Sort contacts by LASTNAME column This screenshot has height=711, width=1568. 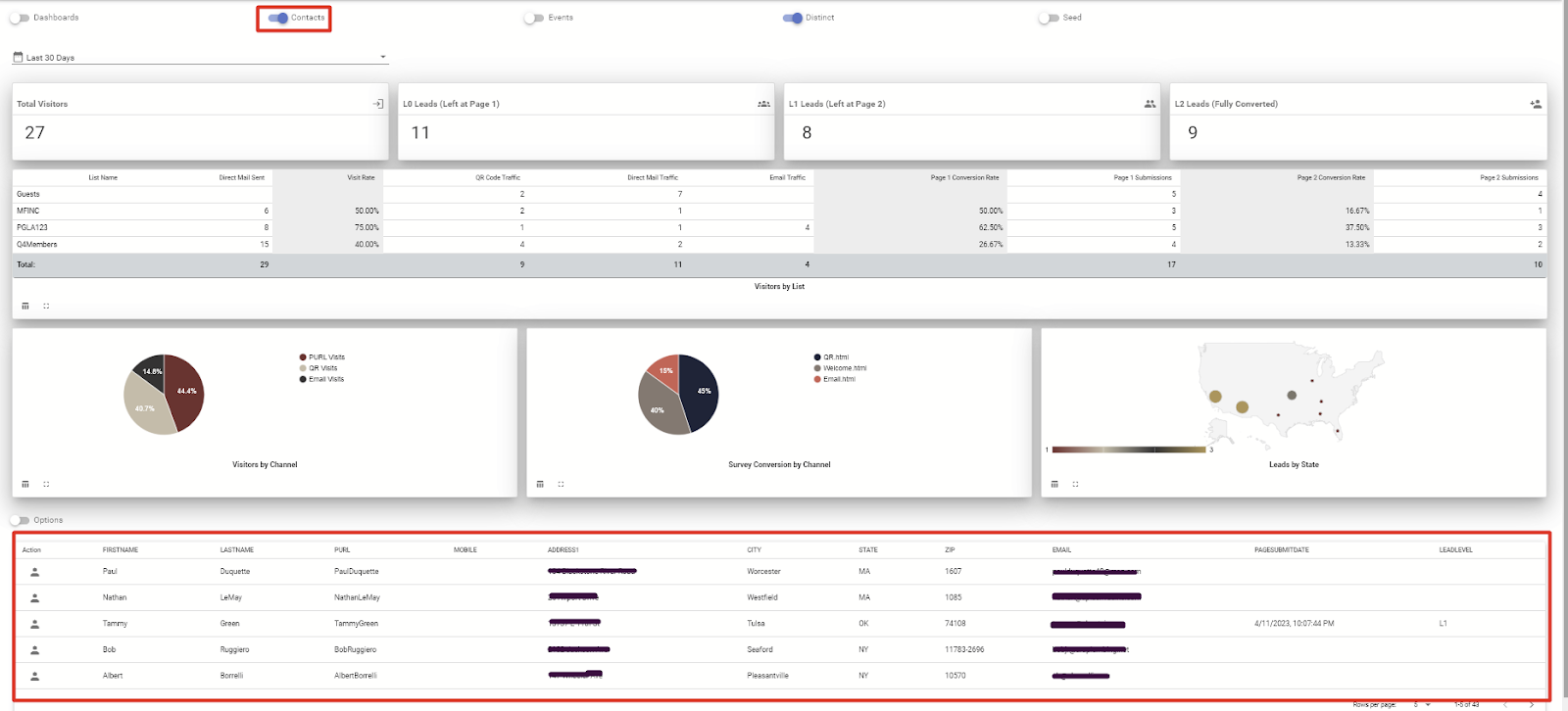237,549
